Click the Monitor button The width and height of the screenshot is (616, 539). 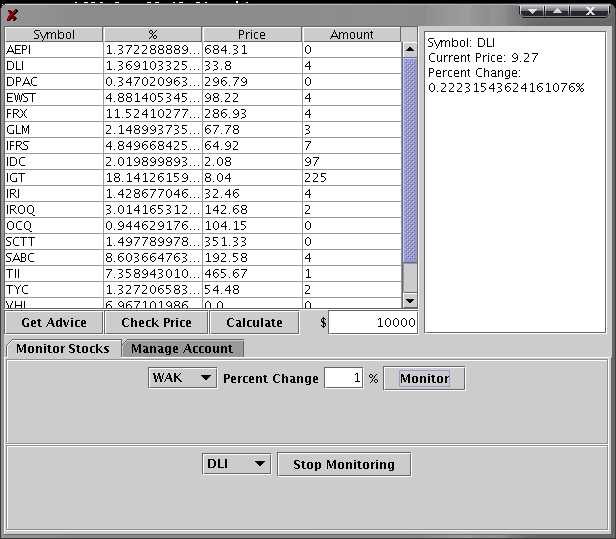(x=424, y=378)
